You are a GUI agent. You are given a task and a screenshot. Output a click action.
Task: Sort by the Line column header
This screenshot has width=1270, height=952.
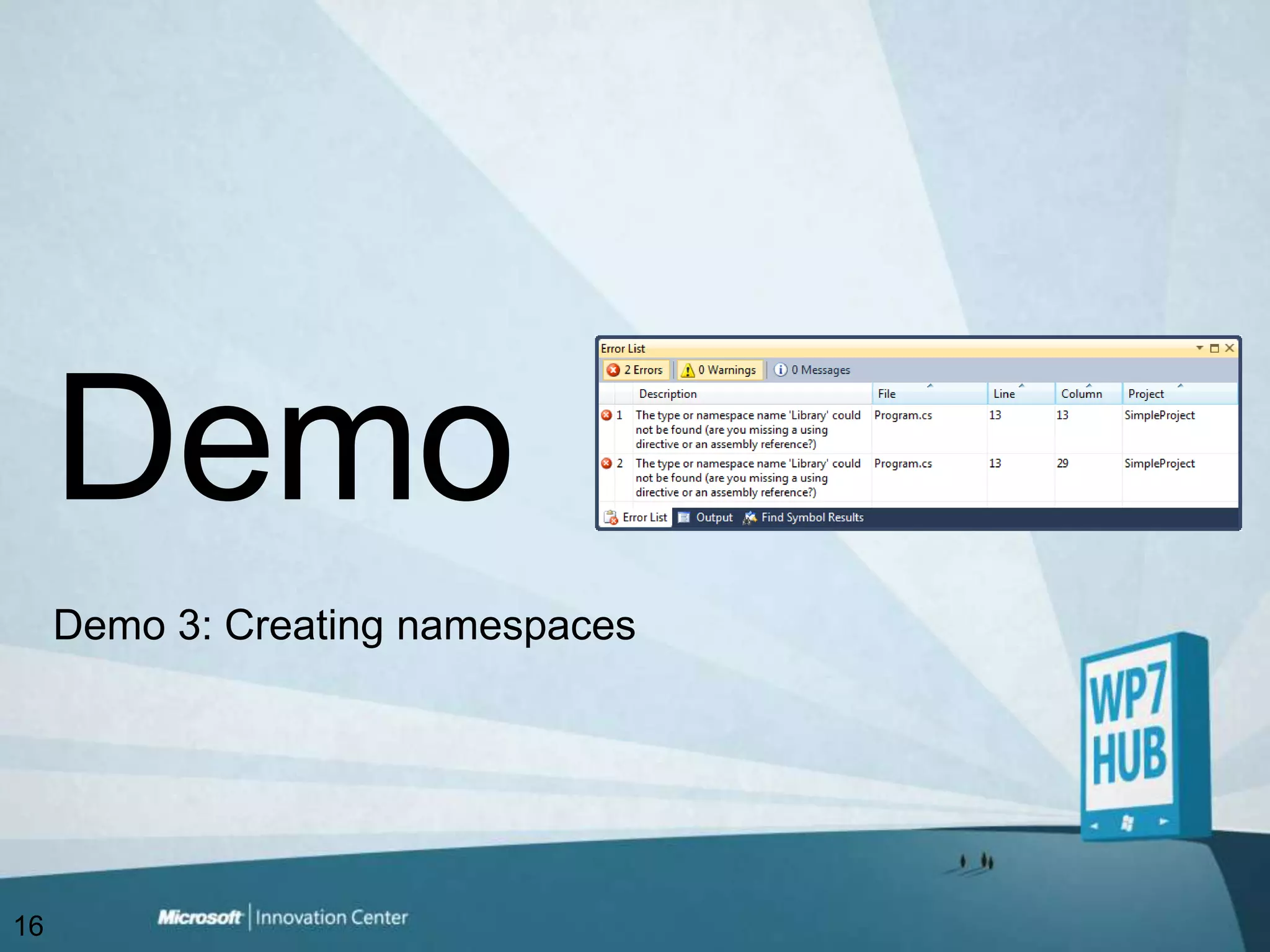[x=1021, y=394]
